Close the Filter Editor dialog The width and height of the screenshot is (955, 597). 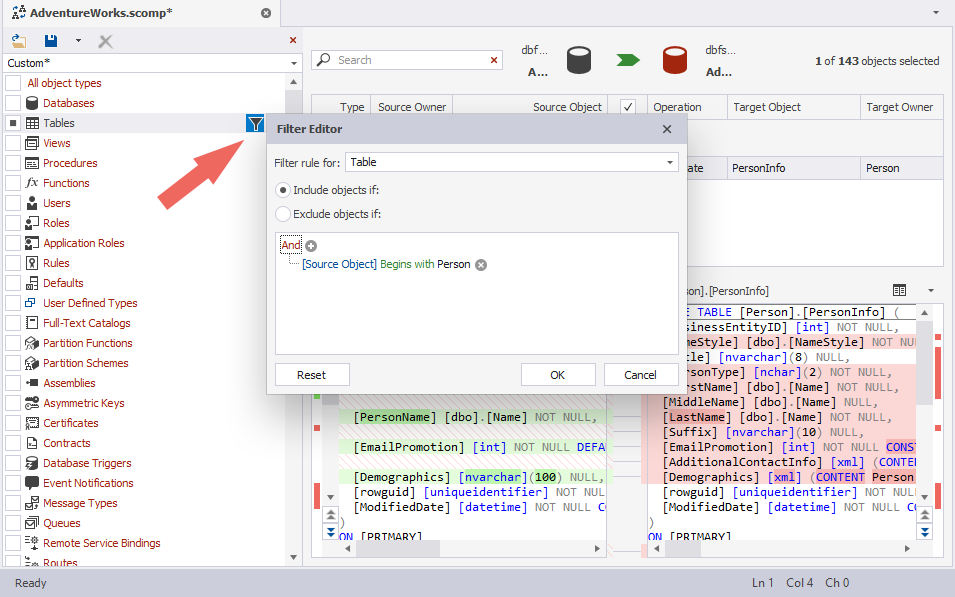click(x=667, y=129)
